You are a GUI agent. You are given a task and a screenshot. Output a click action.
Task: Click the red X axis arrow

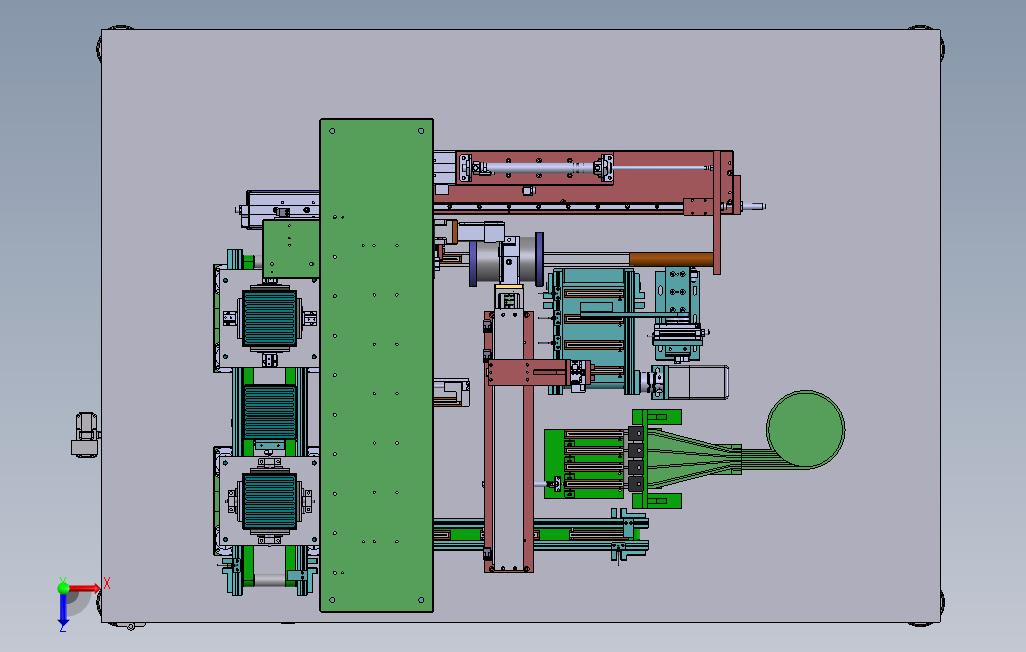(84, 587)
